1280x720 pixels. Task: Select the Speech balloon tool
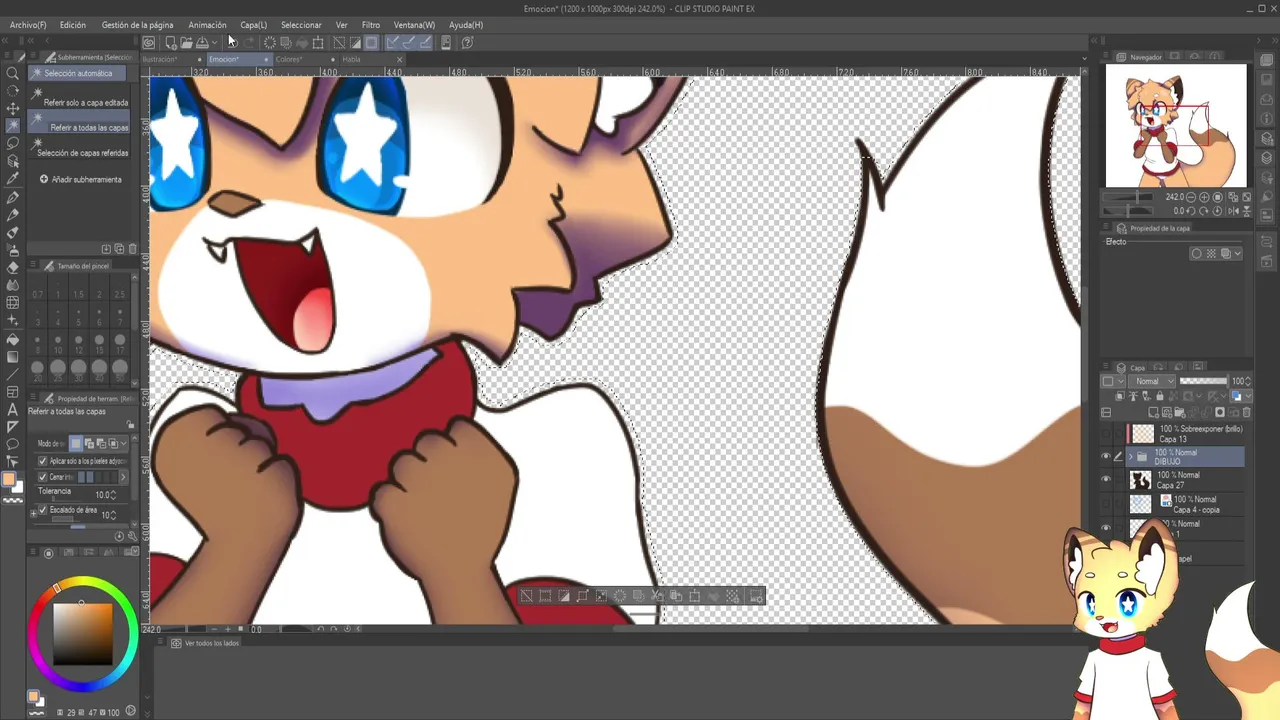pos(13,444)
